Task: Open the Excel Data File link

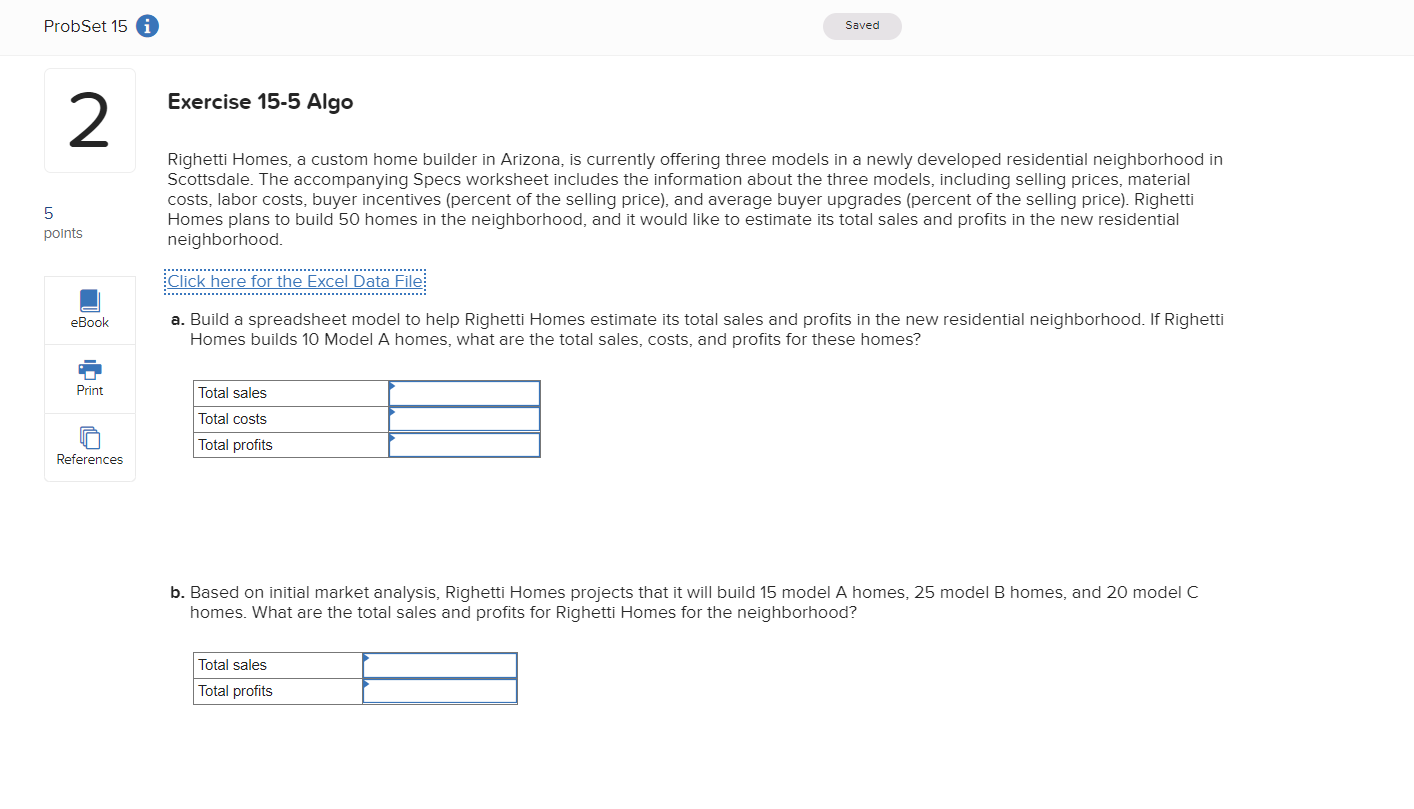Action: (295, 281)
